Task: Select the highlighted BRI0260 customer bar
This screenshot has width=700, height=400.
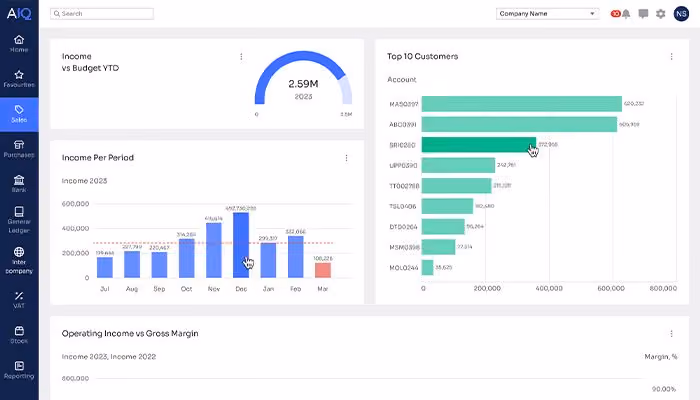Action: coord(479,145)
